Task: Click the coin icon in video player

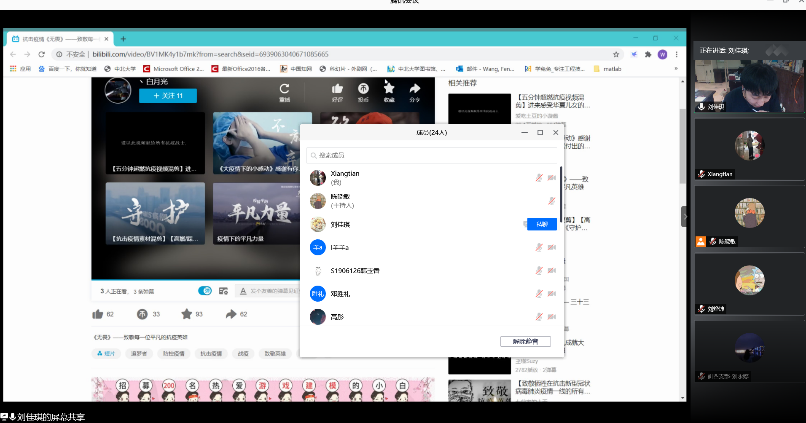Action: [x=363, y=91]
